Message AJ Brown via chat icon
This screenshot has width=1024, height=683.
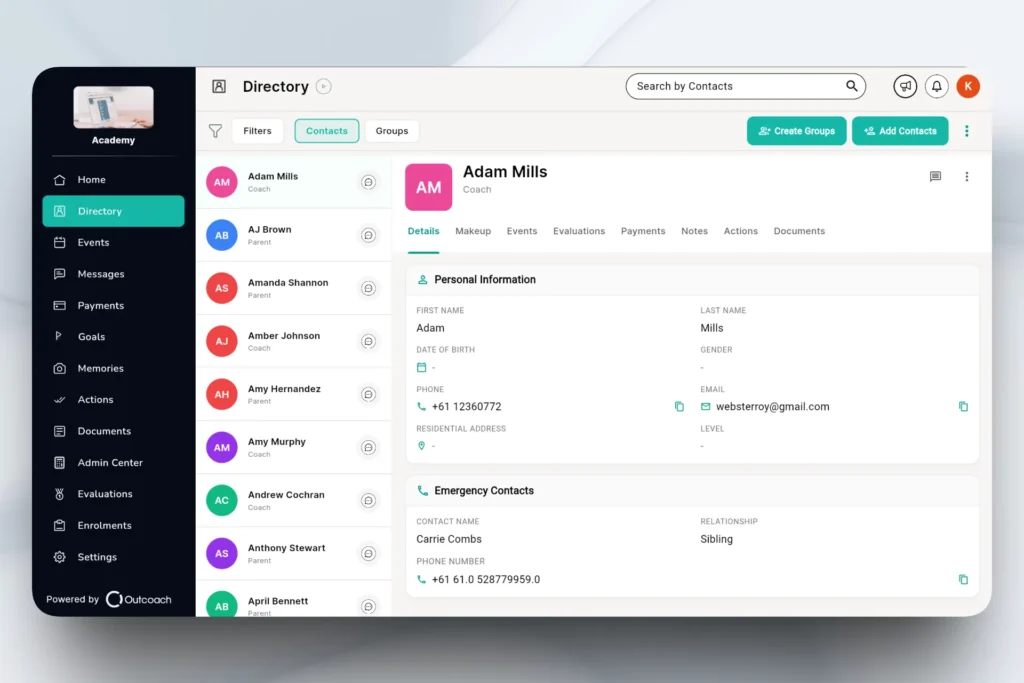368,235
